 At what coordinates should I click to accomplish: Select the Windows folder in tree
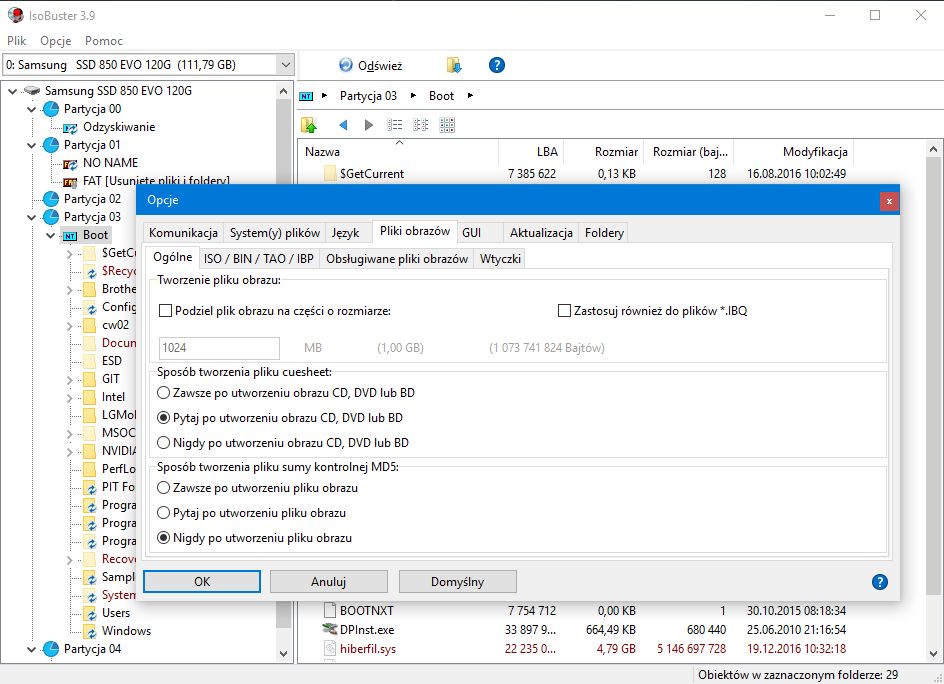pos(126,631)
